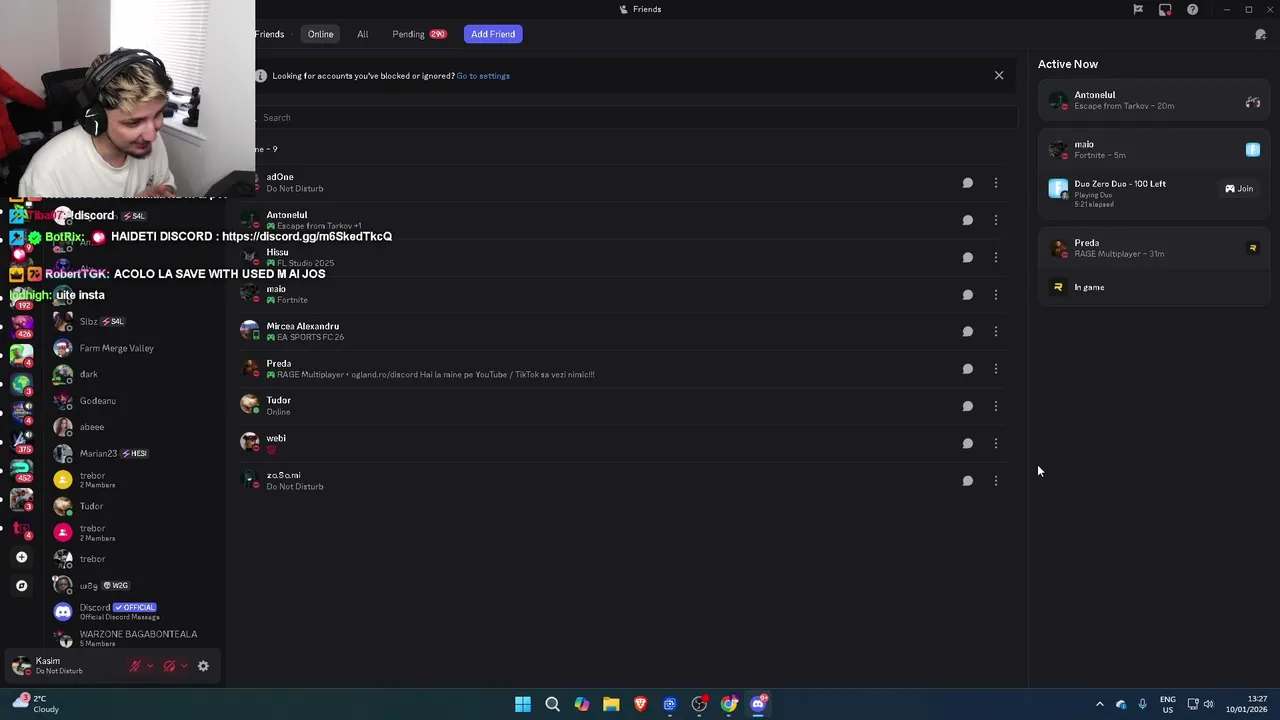Viewport: 1280px width, 720px height.
Task: Open Antonelul's Active Now card
Action: [x=1154, y=101]
